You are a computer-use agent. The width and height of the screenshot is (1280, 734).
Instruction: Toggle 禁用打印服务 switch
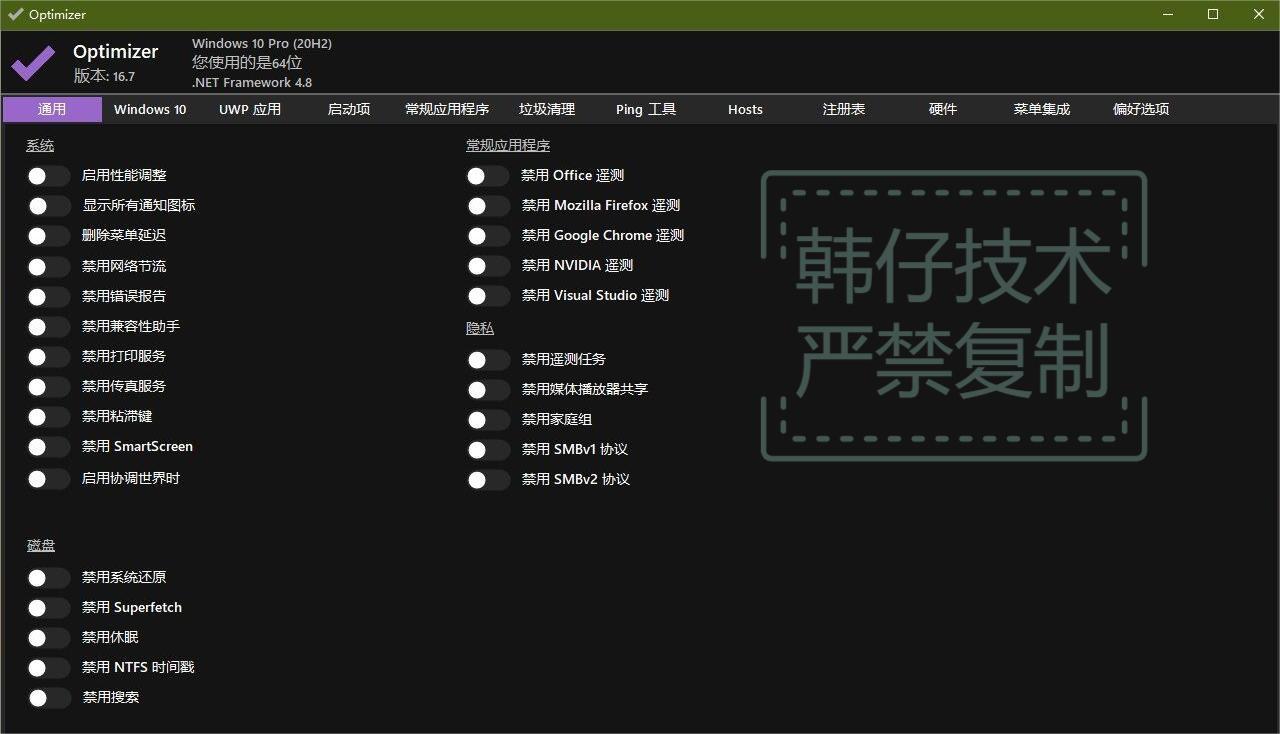tap(49, 357)
